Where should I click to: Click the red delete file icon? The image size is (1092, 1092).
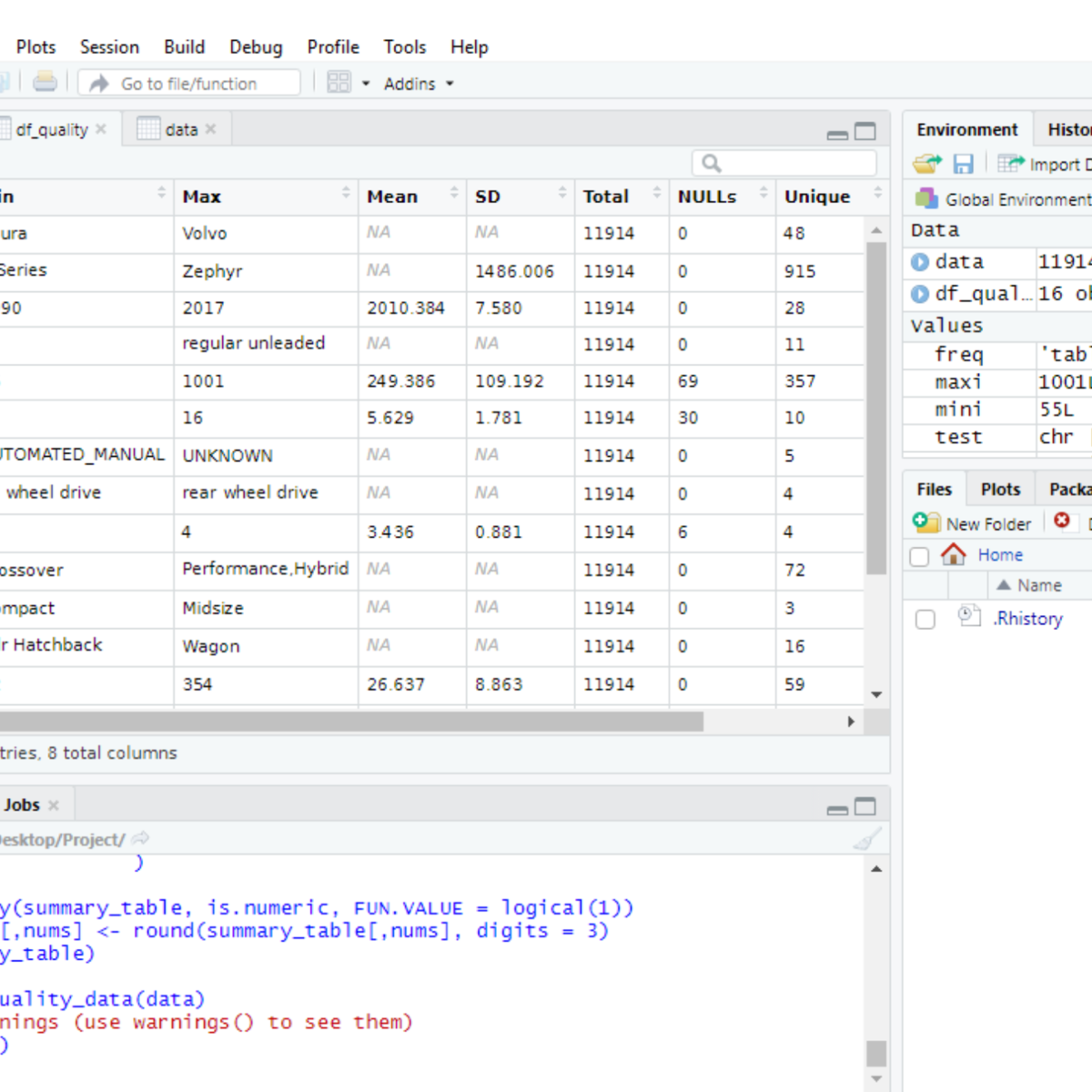(x=1062, y=521)
